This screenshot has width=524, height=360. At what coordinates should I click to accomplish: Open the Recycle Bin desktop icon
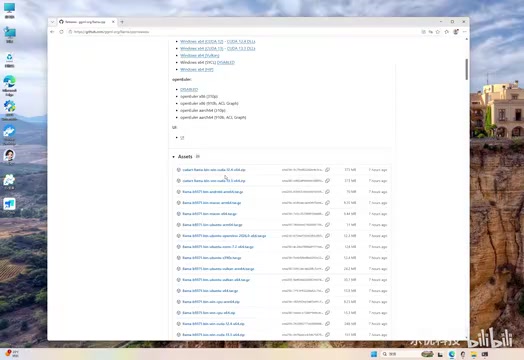pyautogui.click(x=9, y=61)
